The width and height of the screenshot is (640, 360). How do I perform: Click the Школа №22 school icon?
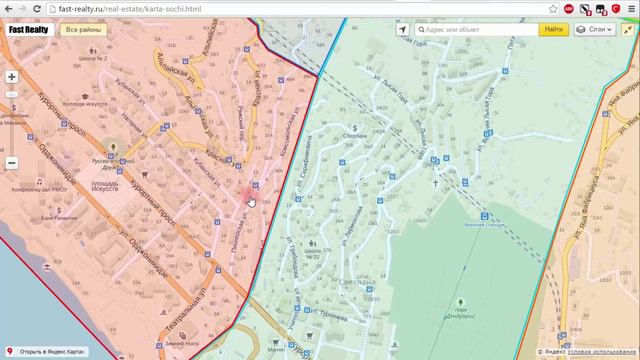[312, 244]
